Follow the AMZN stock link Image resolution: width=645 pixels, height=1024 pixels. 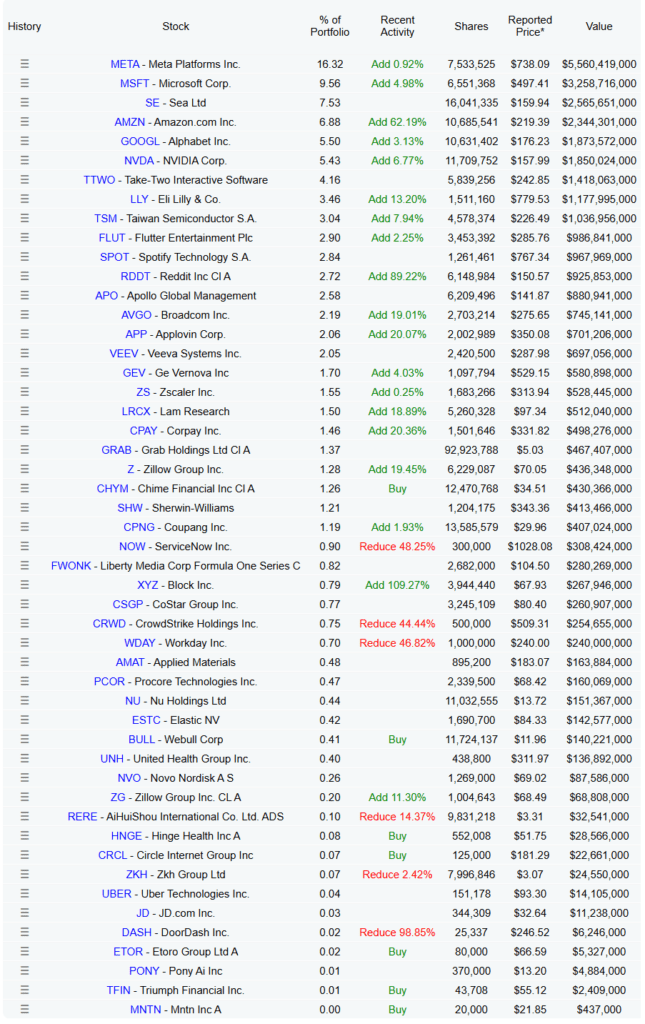(129, 121)
